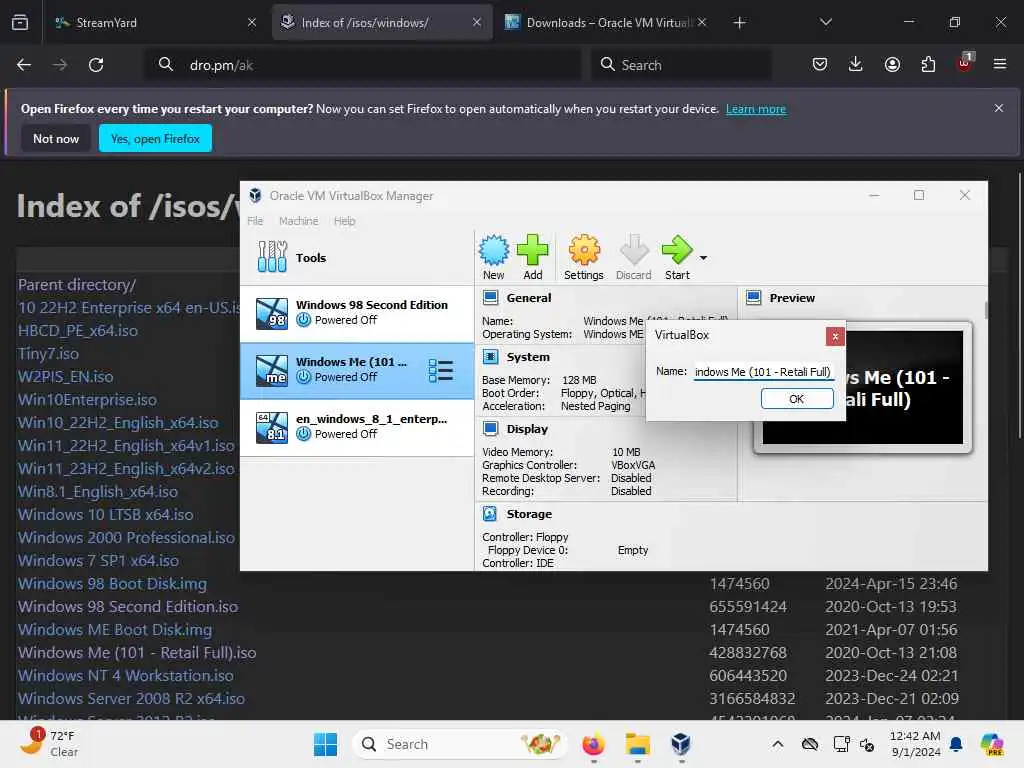Open the Windows Me machine tools list icon
This screenshot has width=1024, height=768.
tap(441, 370)
